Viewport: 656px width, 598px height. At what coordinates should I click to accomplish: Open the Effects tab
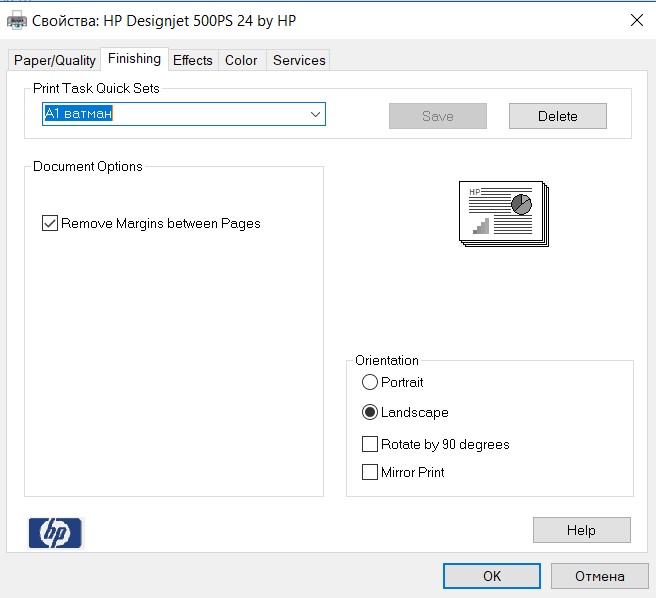[193, 60]
